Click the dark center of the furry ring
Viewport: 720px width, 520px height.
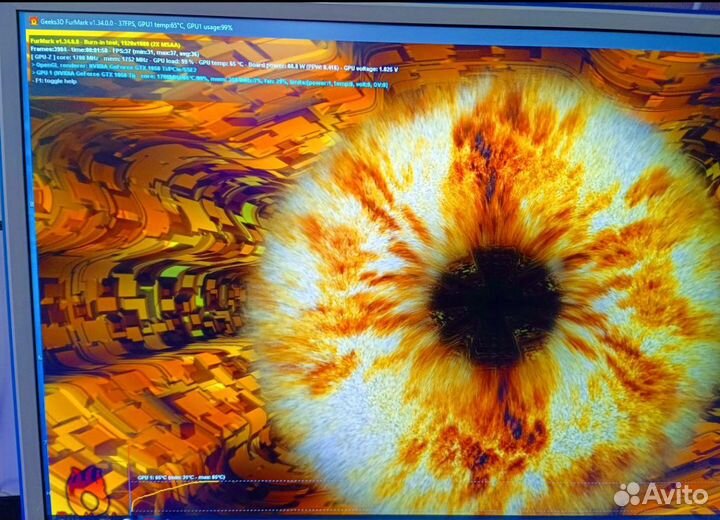(495, 300)
